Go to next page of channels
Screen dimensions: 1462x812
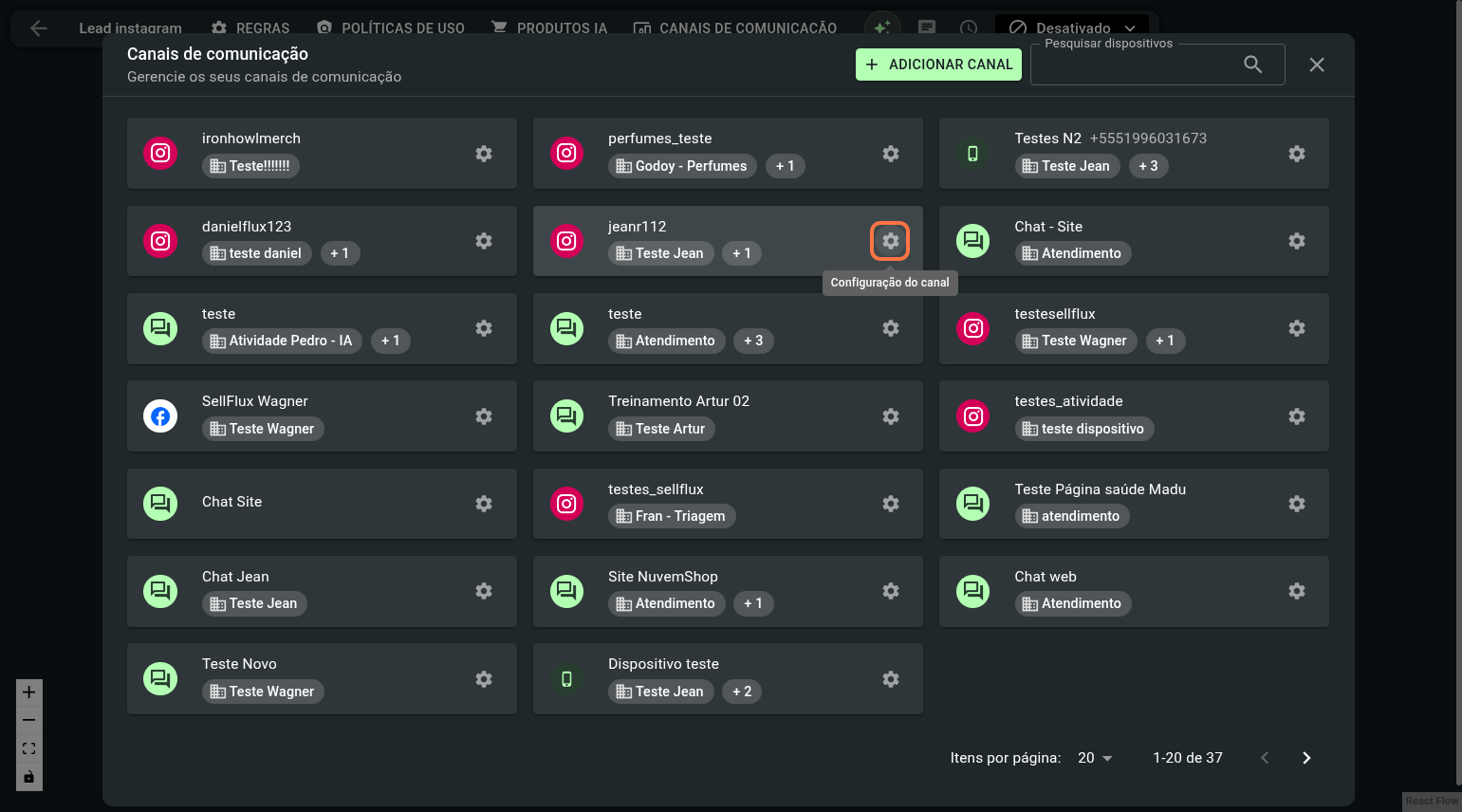1306,758
